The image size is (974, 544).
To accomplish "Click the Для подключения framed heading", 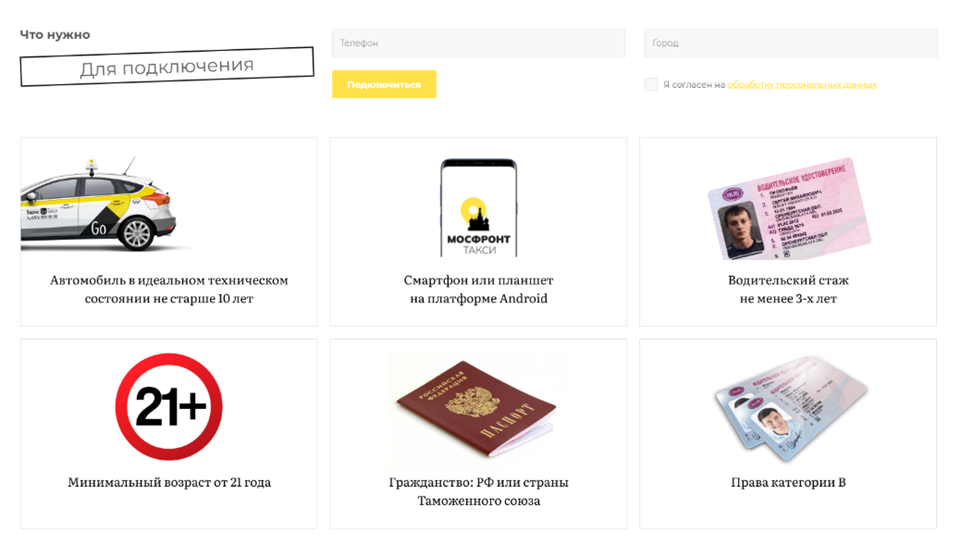I will [167, 66].
